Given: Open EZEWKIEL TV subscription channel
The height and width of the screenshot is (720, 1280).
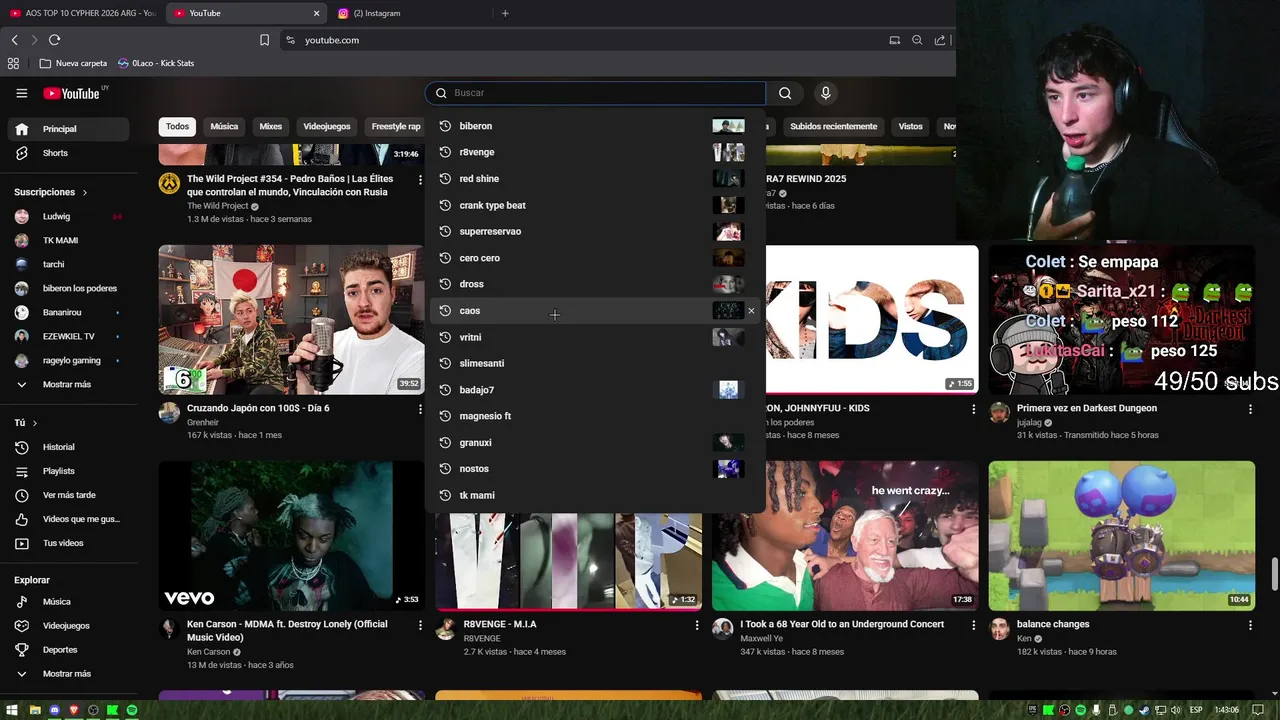Looking at the screenshot, I should [x=68, y=337].
